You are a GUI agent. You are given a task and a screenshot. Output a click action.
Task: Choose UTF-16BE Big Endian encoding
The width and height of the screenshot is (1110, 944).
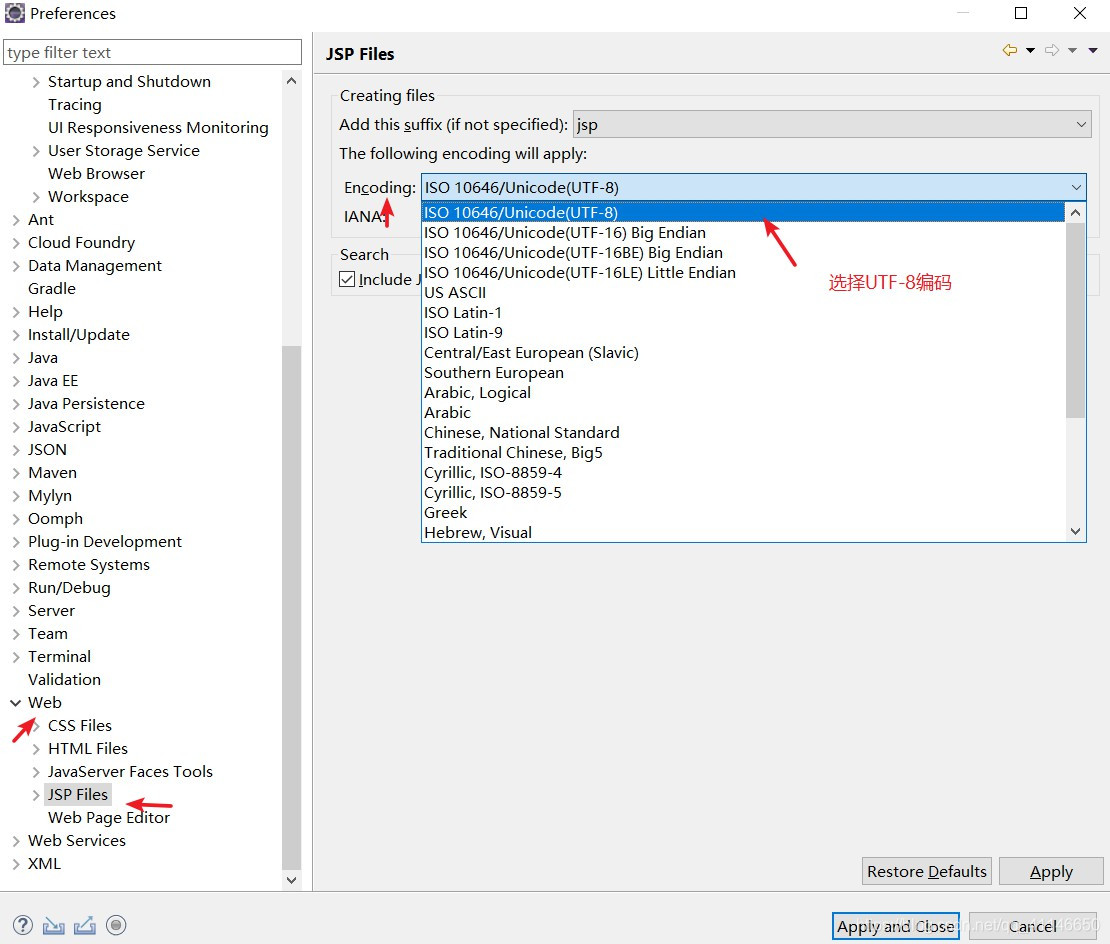click(743, 253)
